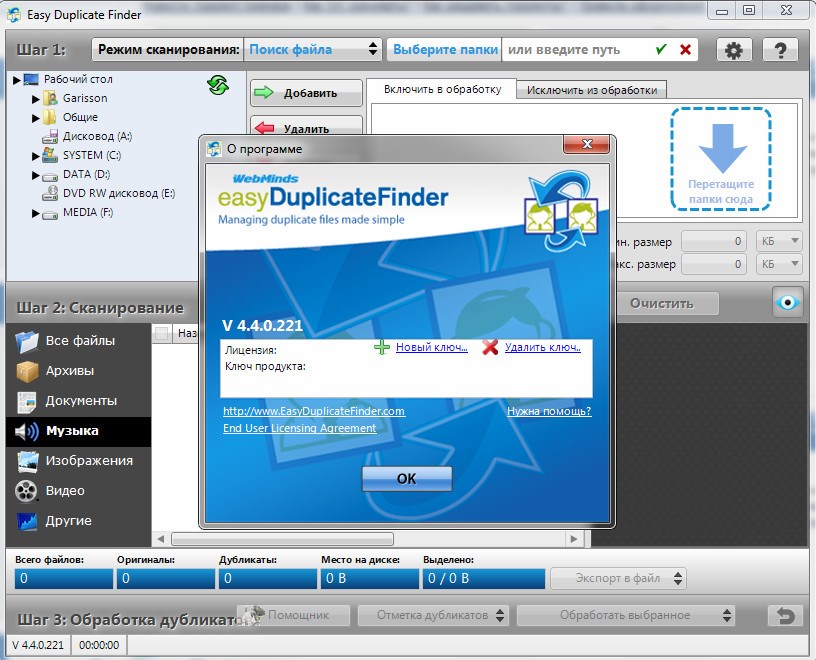Screen dimensions: 816x660
Task: Select Дисковод (A:) drive
Action: tap(97, 136)
